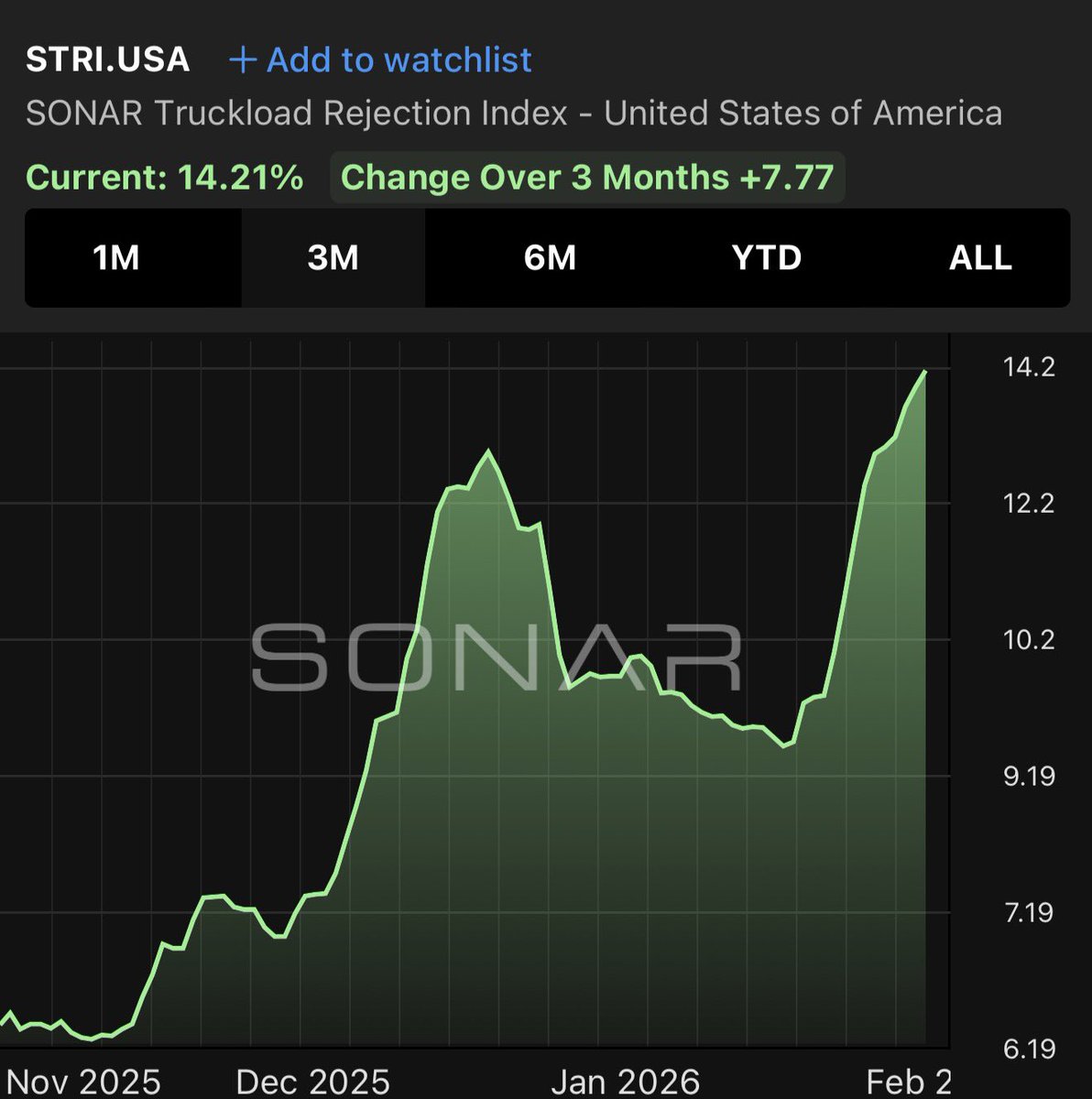Select the 3M time range tab

click(x=333, y=258)
